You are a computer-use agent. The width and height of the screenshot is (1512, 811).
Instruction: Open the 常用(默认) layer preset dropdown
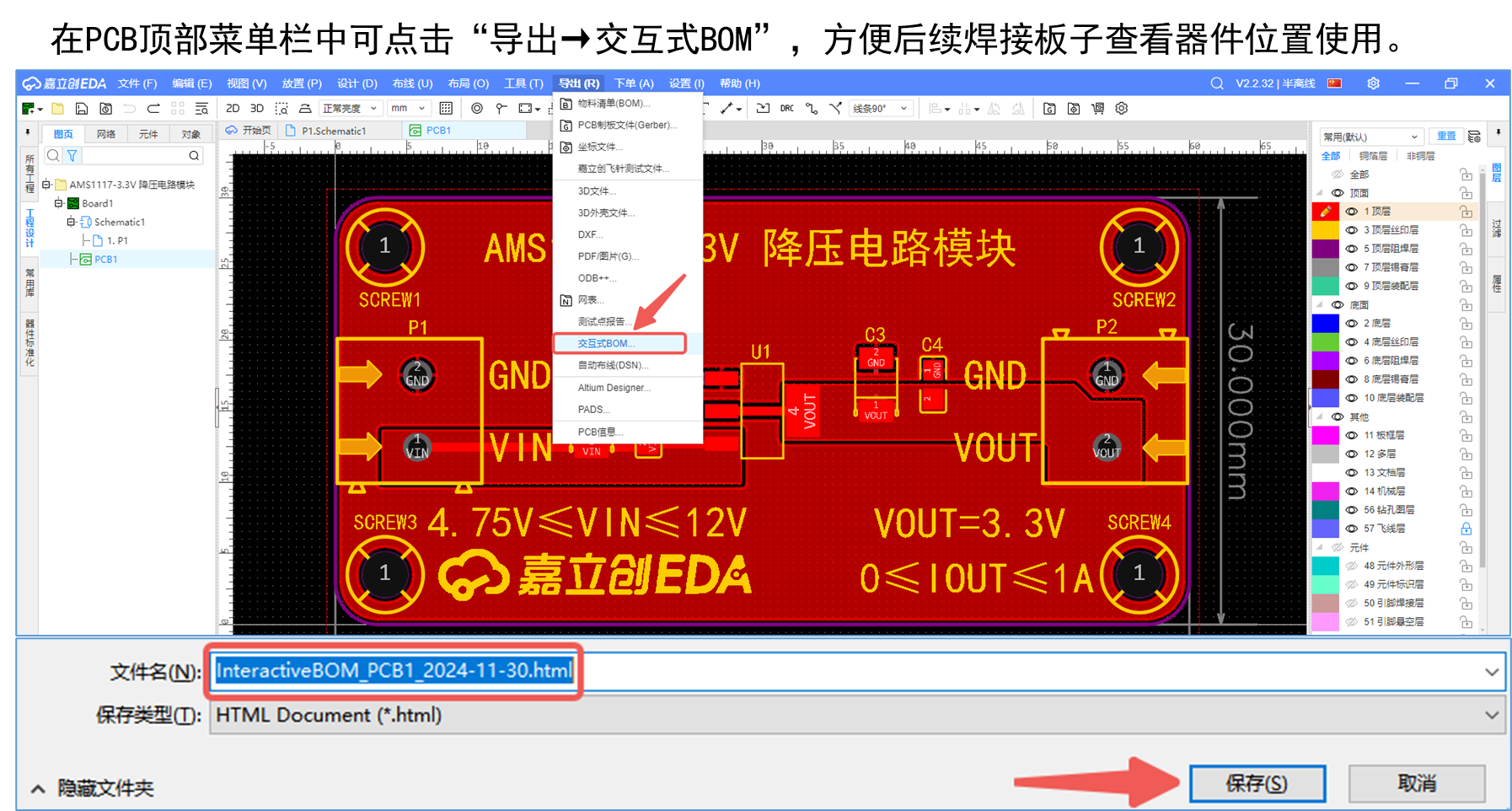(x=1371, y=137)
